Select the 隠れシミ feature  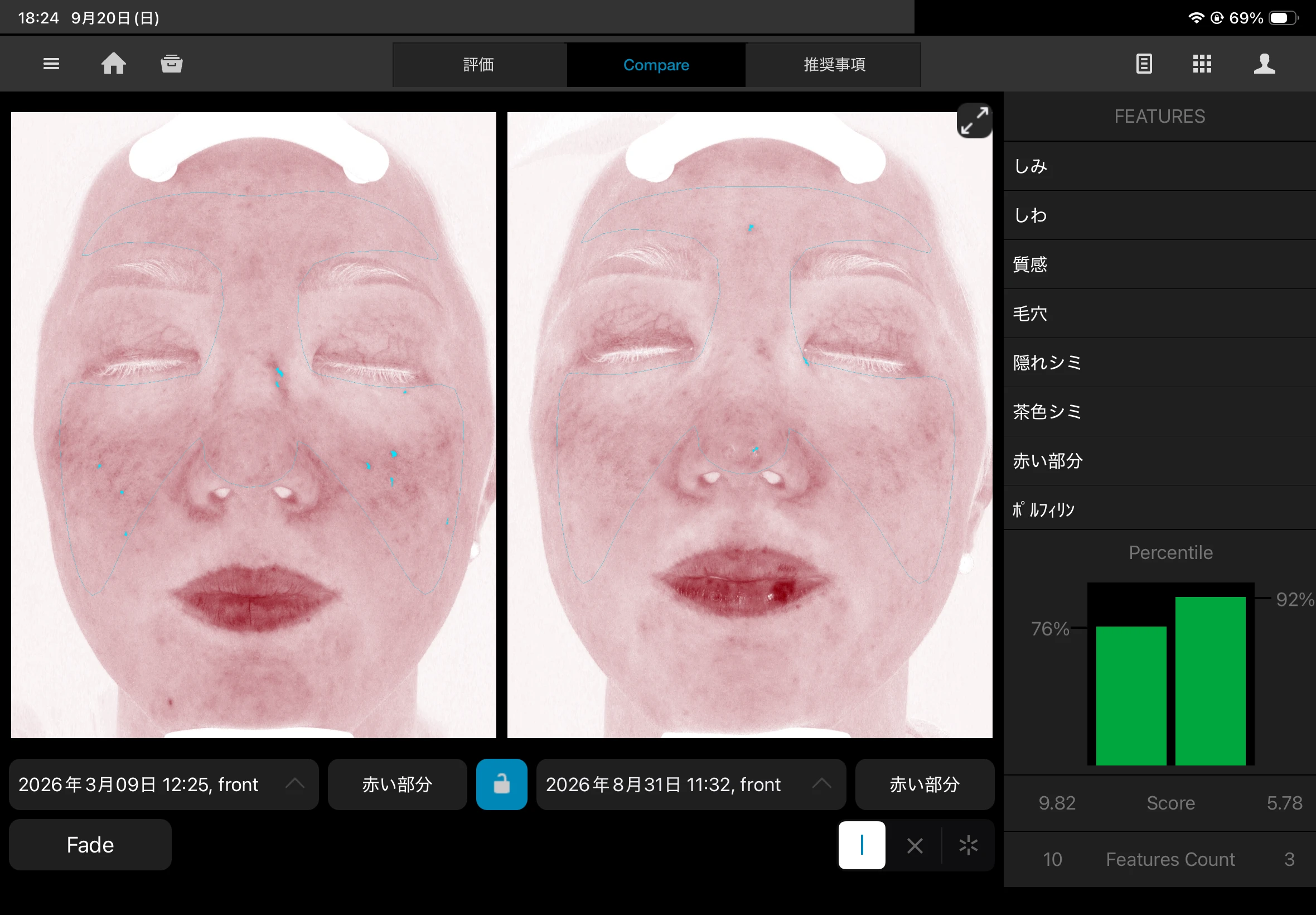[x=1160, y=363]
